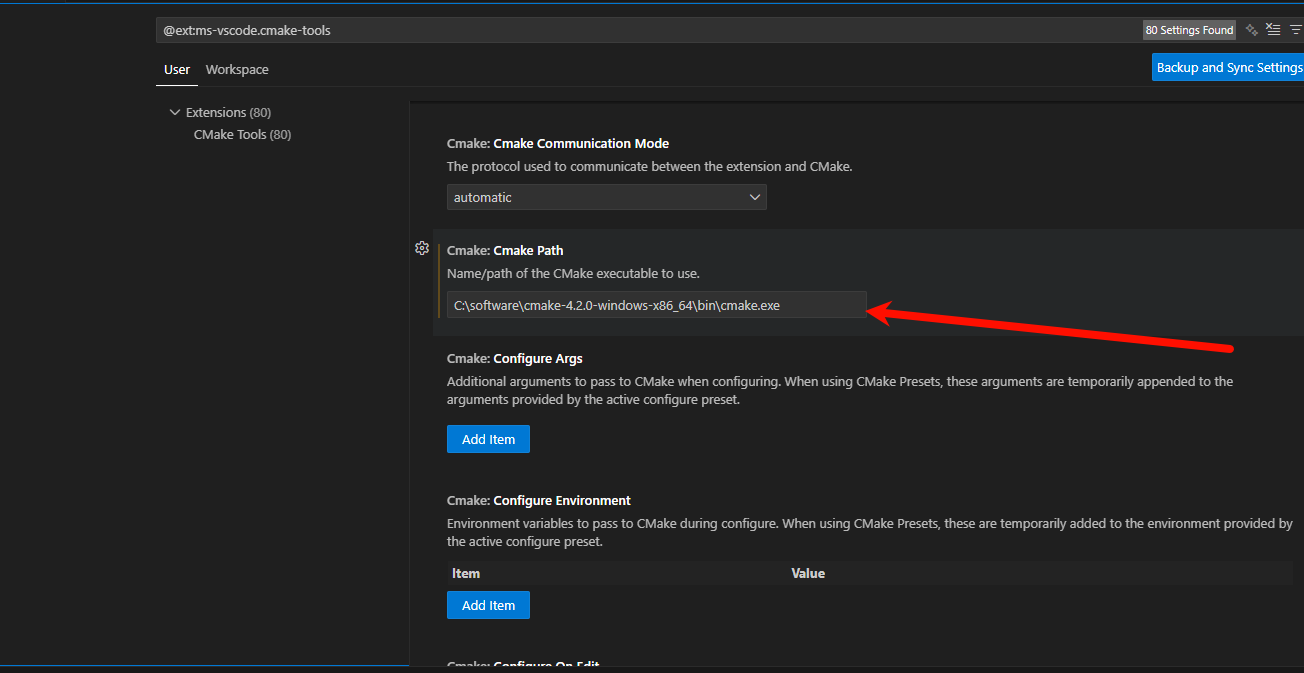This screenshot has height=673, width=1304.
Task: Collapse the Extensions (80) tree chevron
Action: [175, 112]
